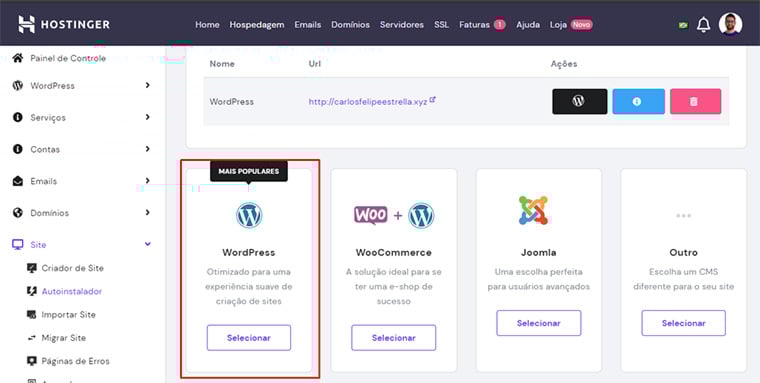
Task: Open external link icon beside site URL
Action: (432, 100)
